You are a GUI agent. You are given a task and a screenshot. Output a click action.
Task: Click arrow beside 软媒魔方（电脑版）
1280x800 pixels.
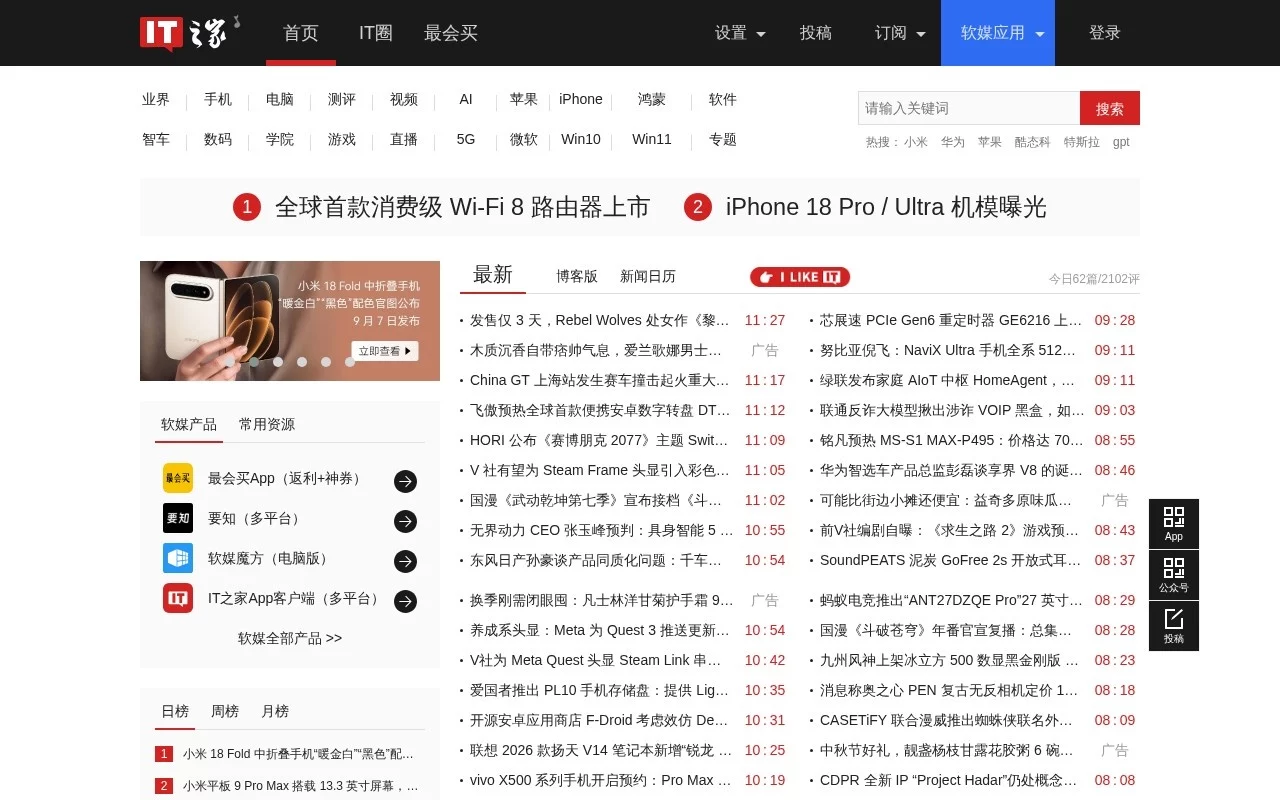tap(405, 561)
